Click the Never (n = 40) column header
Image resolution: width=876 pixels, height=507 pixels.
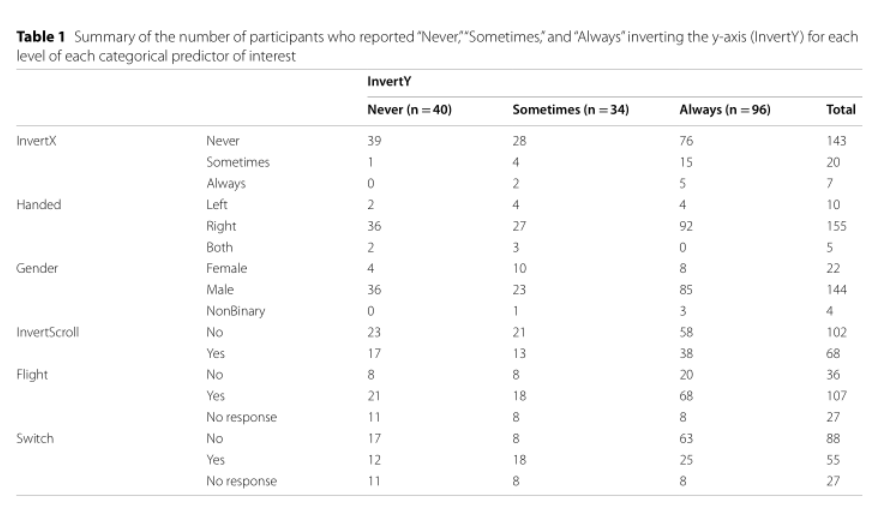[410, 109]
